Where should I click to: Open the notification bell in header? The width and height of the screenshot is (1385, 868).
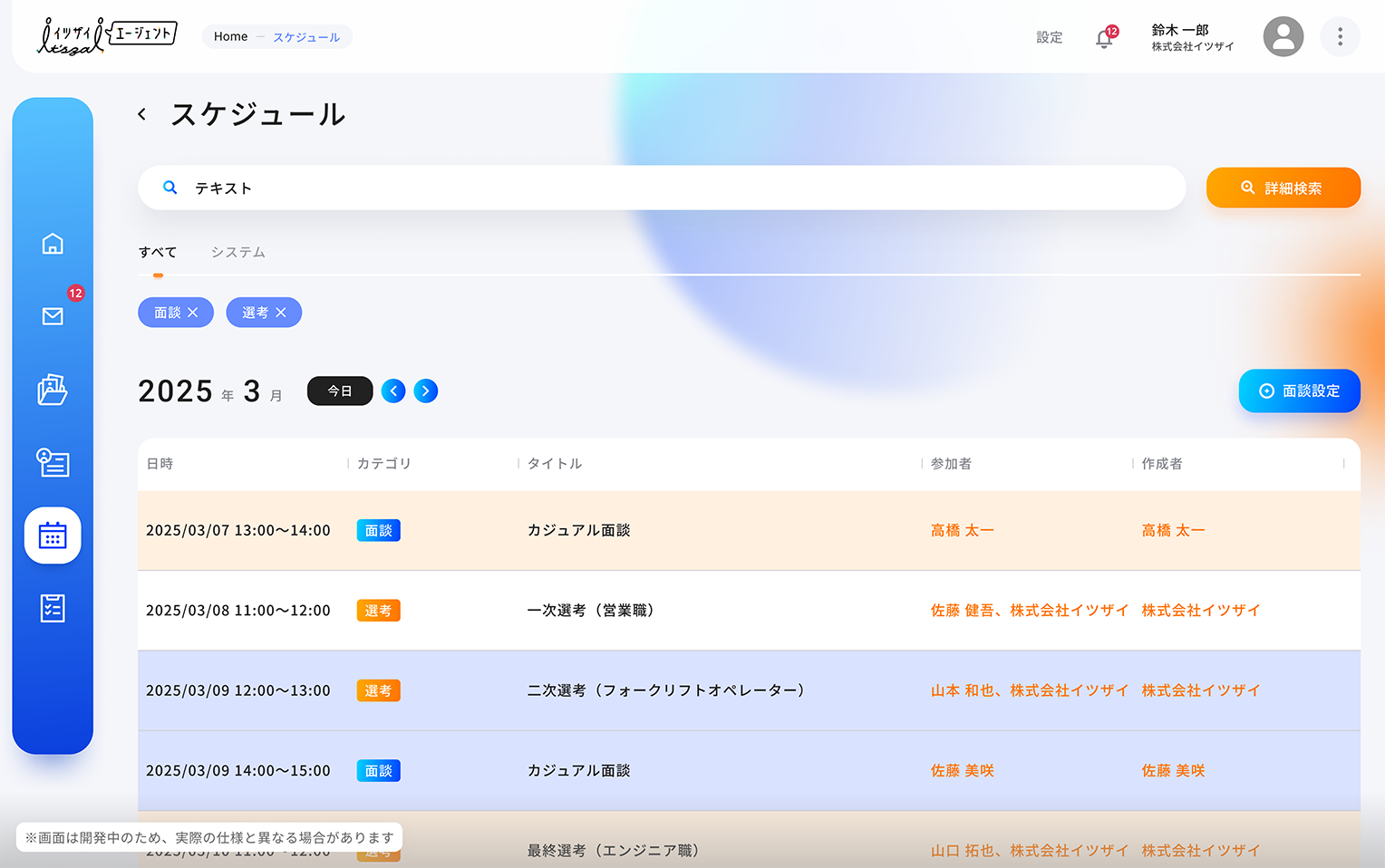click(x=1104, y=38)
